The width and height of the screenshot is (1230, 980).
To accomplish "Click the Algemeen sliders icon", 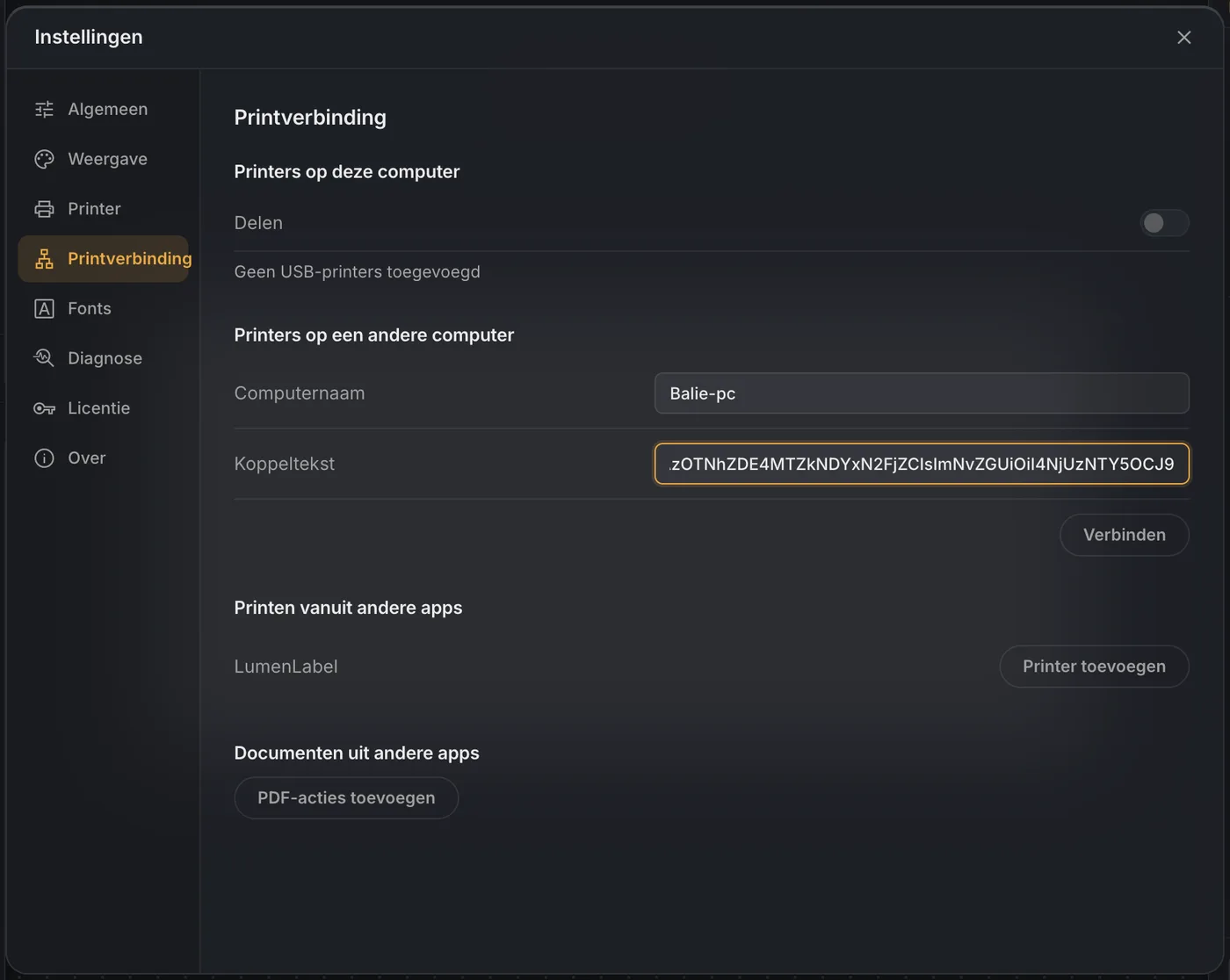I will tap(44, 109).
